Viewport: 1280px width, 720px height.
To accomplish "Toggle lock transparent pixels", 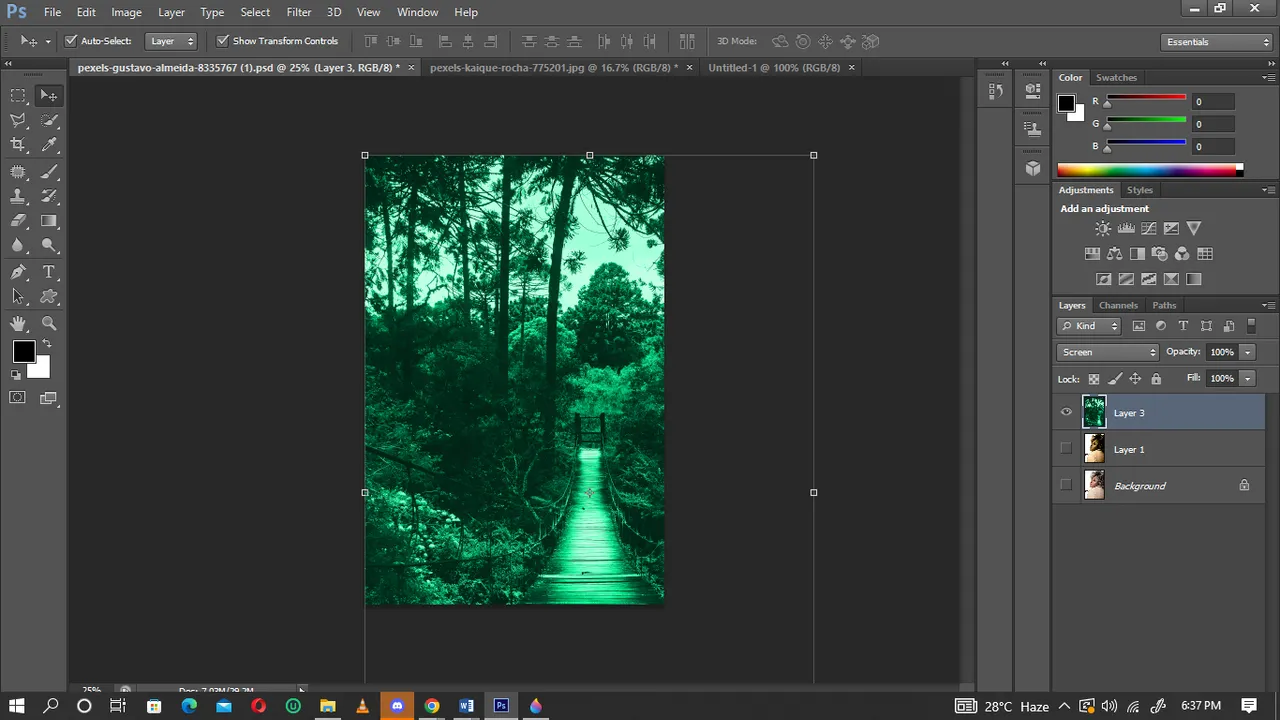I will coord(1094,379).
